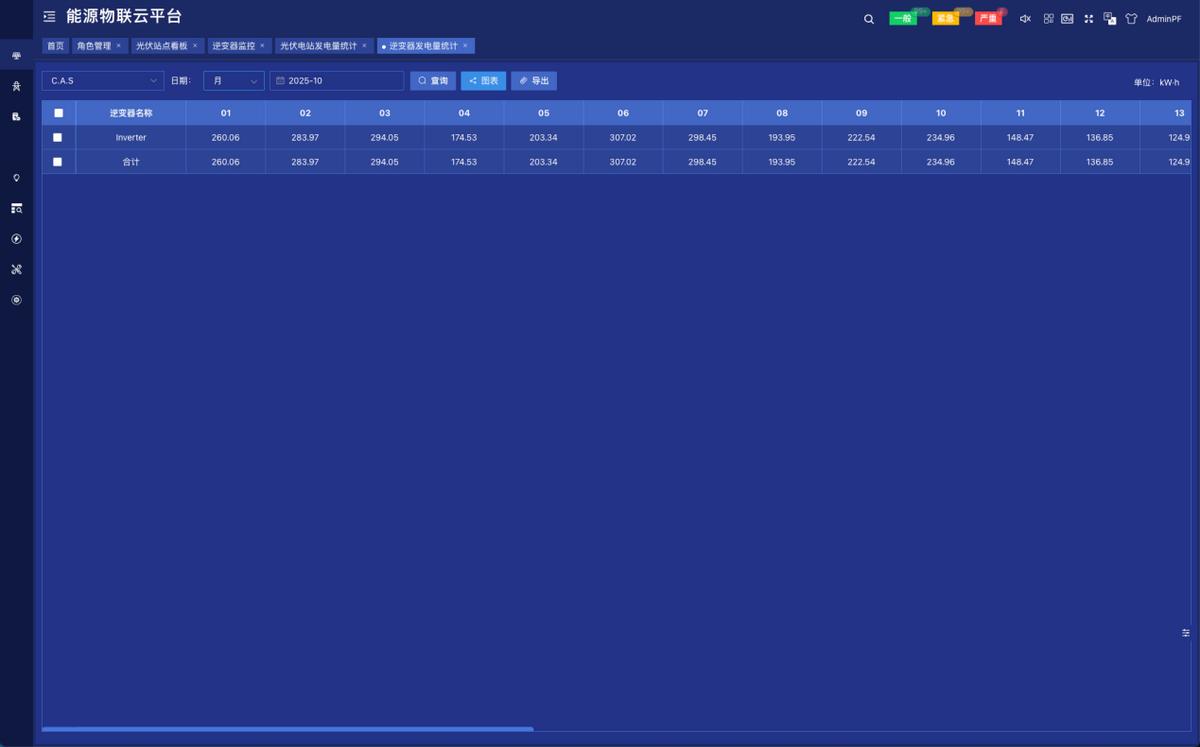Go to the 首页 tab
1200x747 pixels.
[x=54, y=45]
